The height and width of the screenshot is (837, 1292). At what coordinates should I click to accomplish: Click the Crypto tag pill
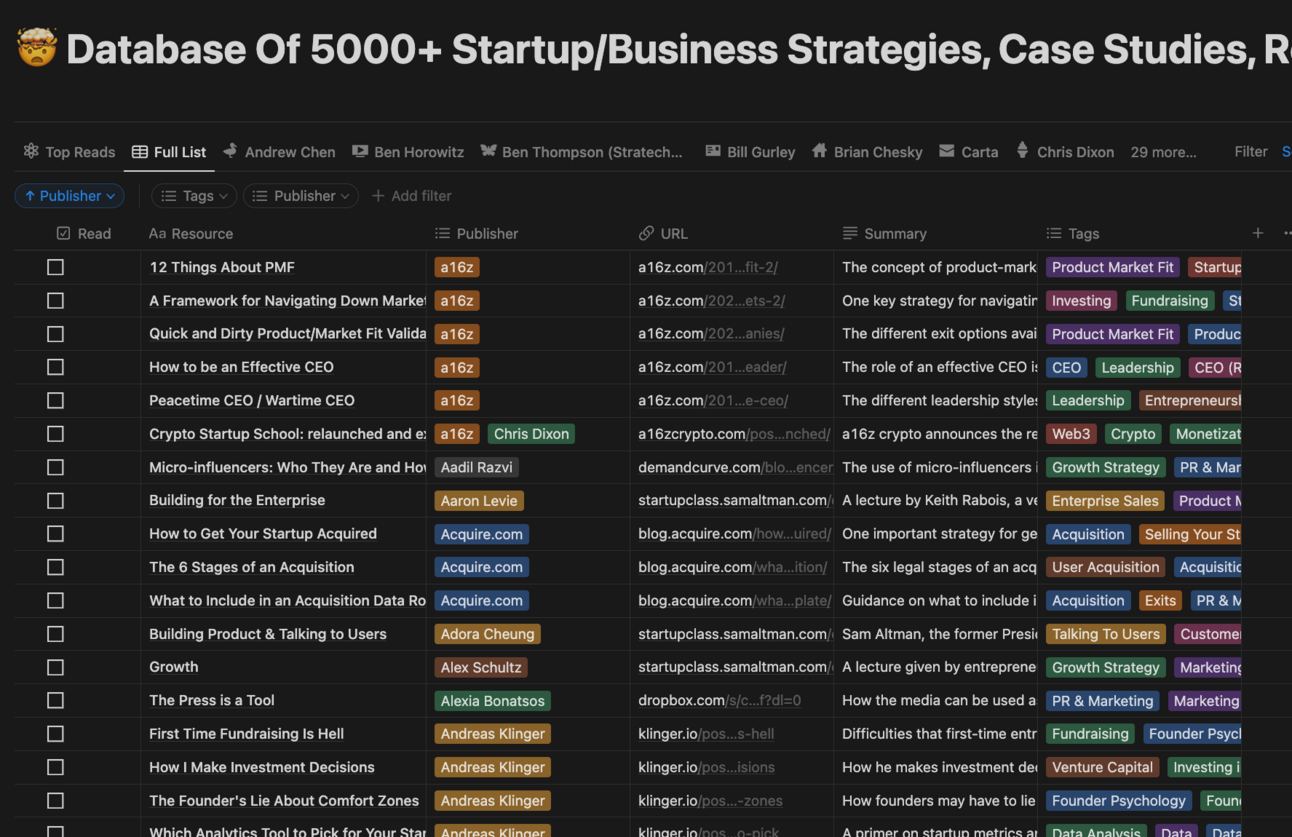tap(1132, 434)
